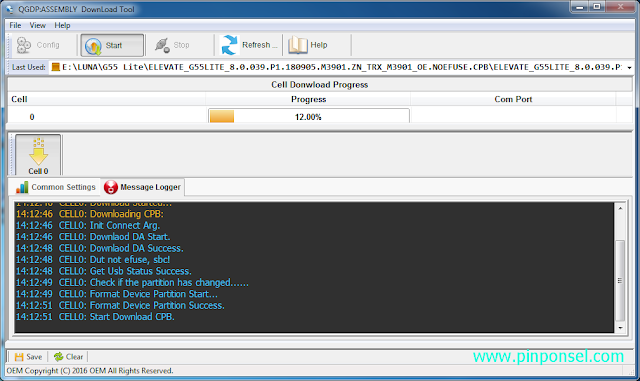Click 'Format Device Partition Success.' log line
This screenshot has width=640, height=381.
click(x=120, y=305)
